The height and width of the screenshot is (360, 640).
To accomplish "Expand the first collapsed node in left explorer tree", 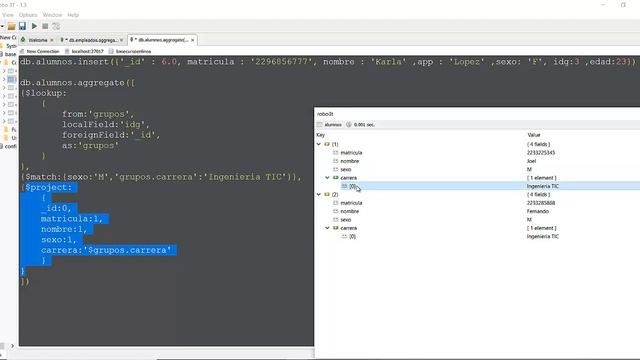I will [4, 71].
